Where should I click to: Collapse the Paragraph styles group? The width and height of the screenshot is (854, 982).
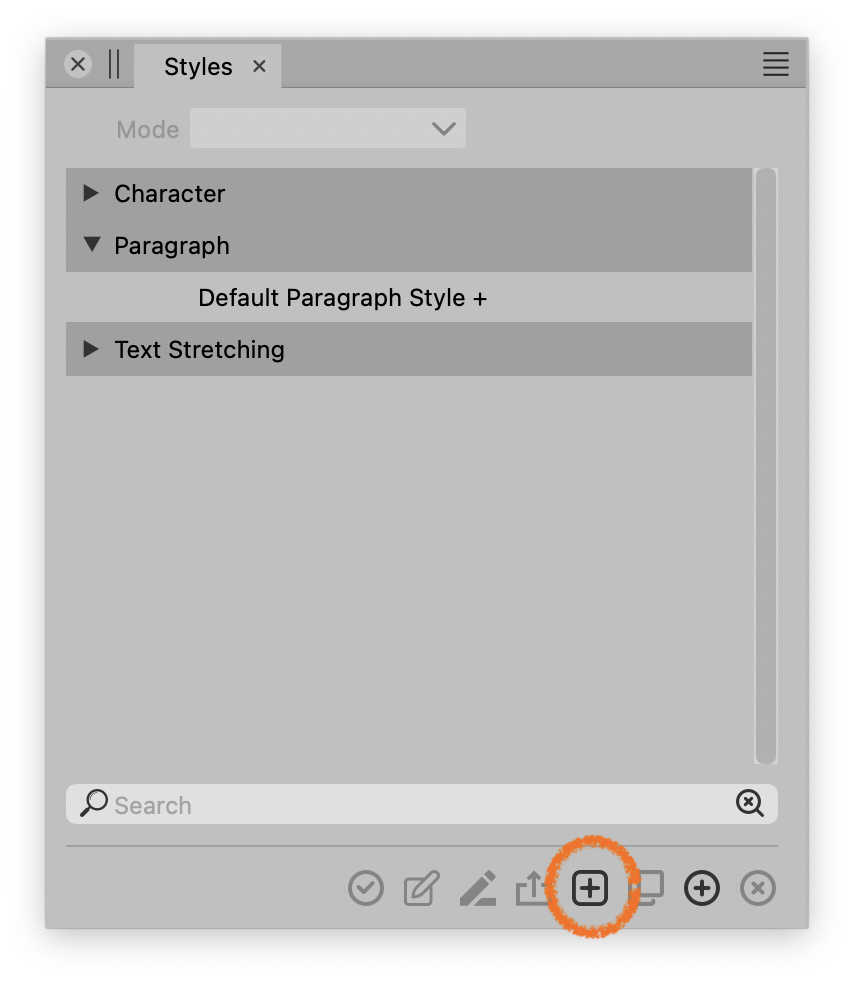coord(92,245)
